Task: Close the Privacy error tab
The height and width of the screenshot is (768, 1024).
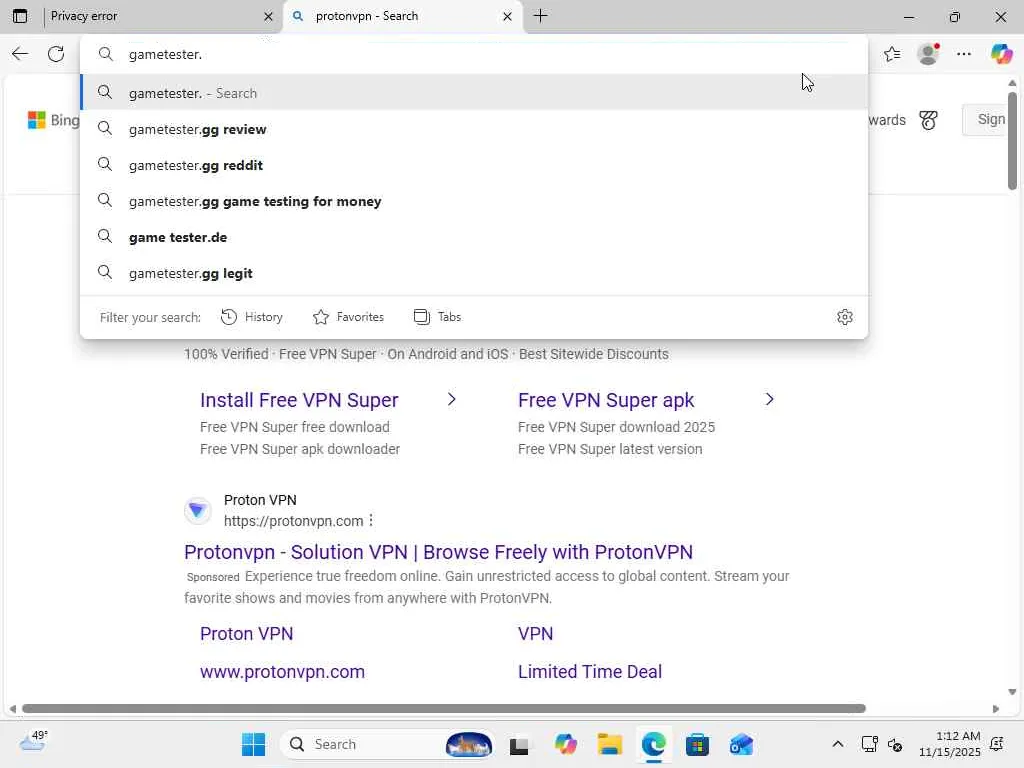Action: click(268, 17)
